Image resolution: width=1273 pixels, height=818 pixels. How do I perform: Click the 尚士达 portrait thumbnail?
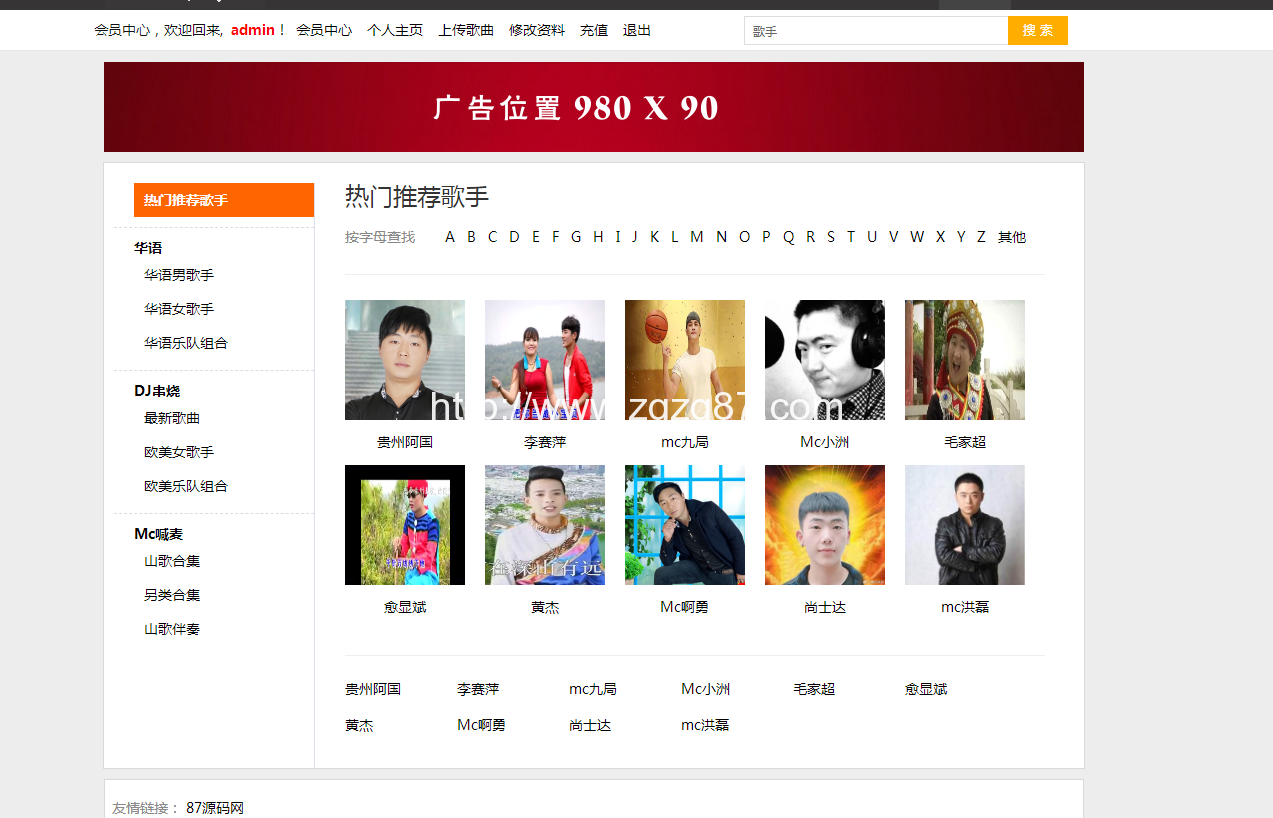tap(824, 525)
